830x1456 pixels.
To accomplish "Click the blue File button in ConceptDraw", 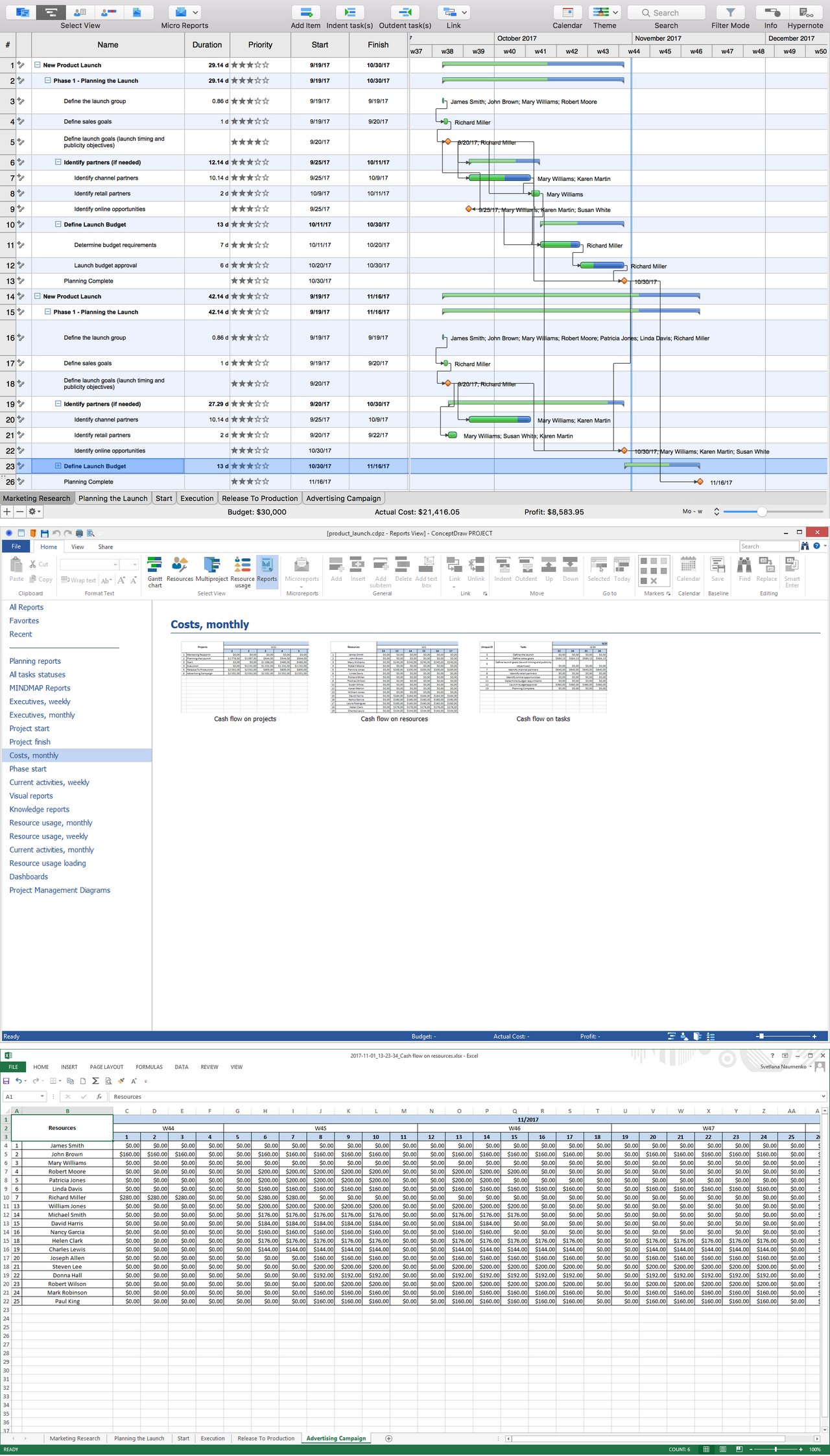I will click(x=16, y=546).
